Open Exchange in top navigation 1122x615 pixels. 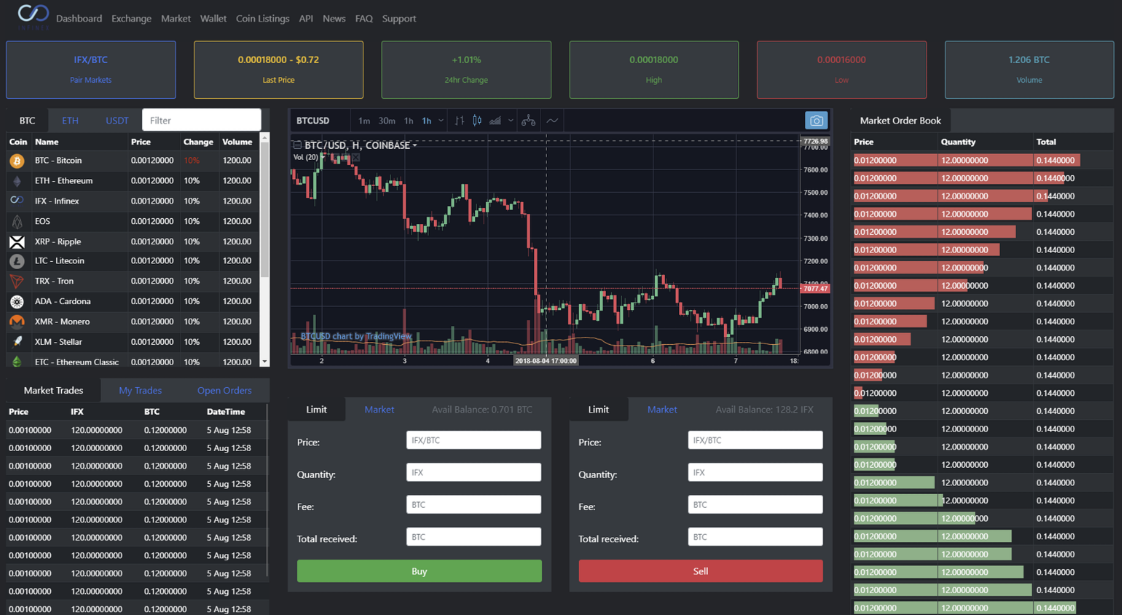pyautogui.click(x=131, y=19)
